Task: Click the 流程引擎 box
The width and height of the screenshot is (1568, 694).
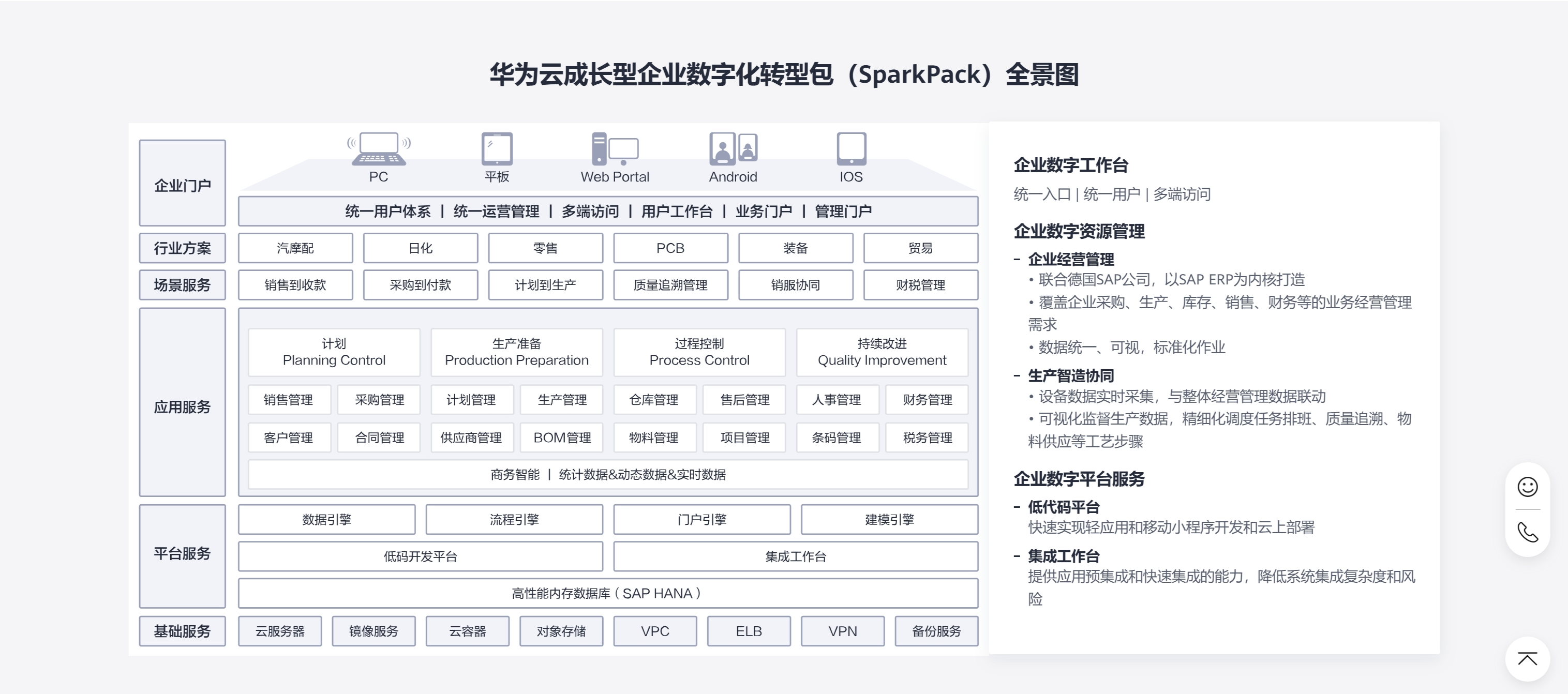Action: [514, 519]
